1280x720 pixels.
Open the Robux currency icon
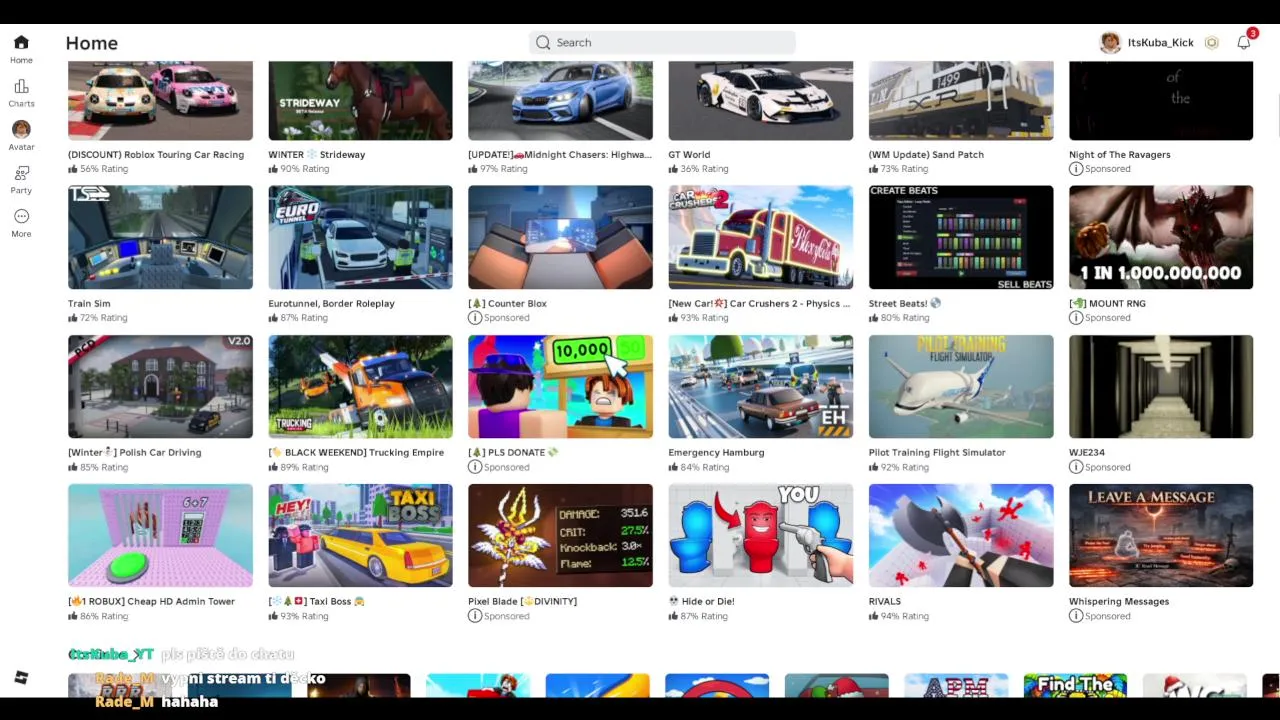tap(1211, 43)
